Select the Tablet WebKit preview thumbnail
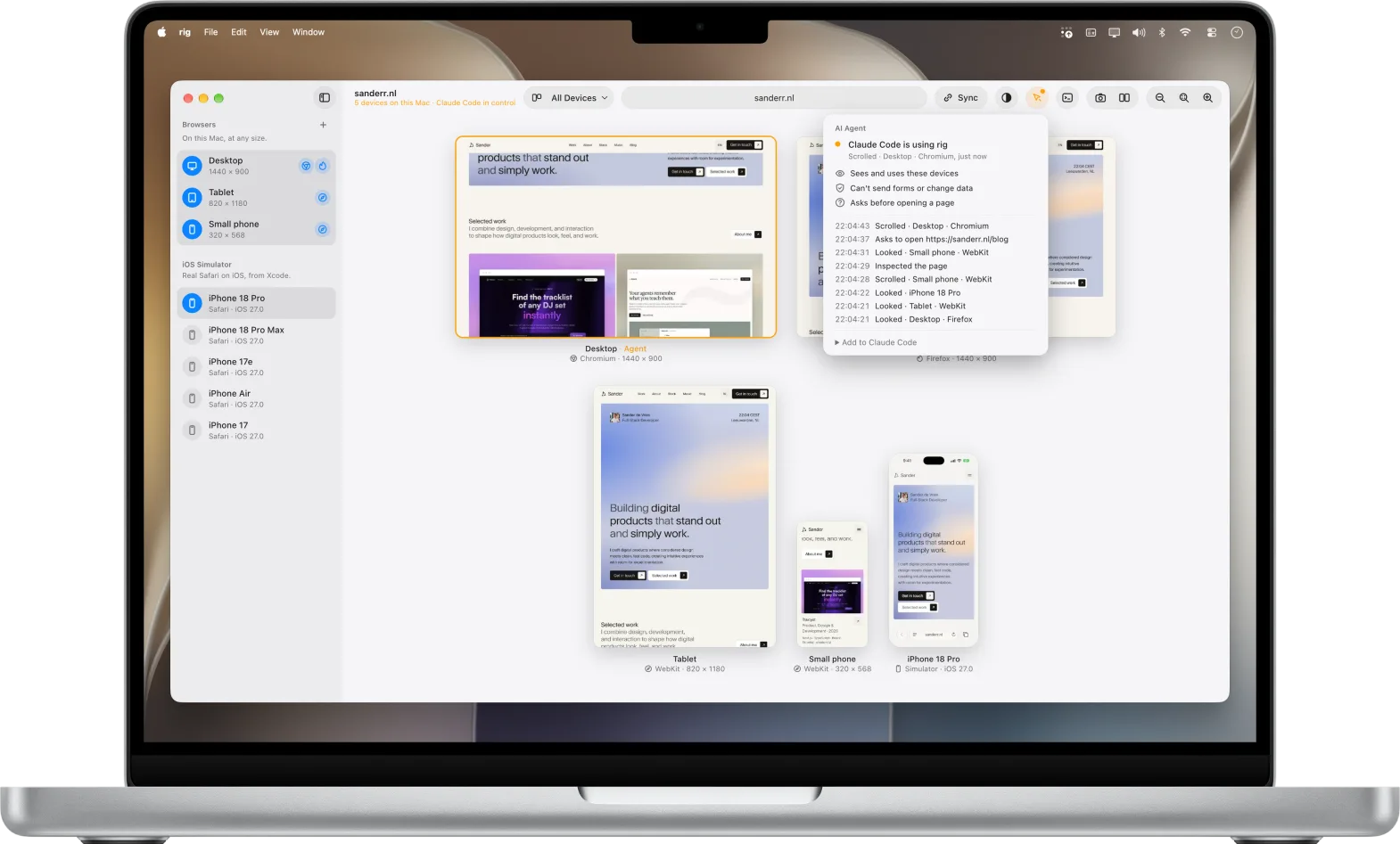The height and width of the screenshot is (844, 1400). 685,517
